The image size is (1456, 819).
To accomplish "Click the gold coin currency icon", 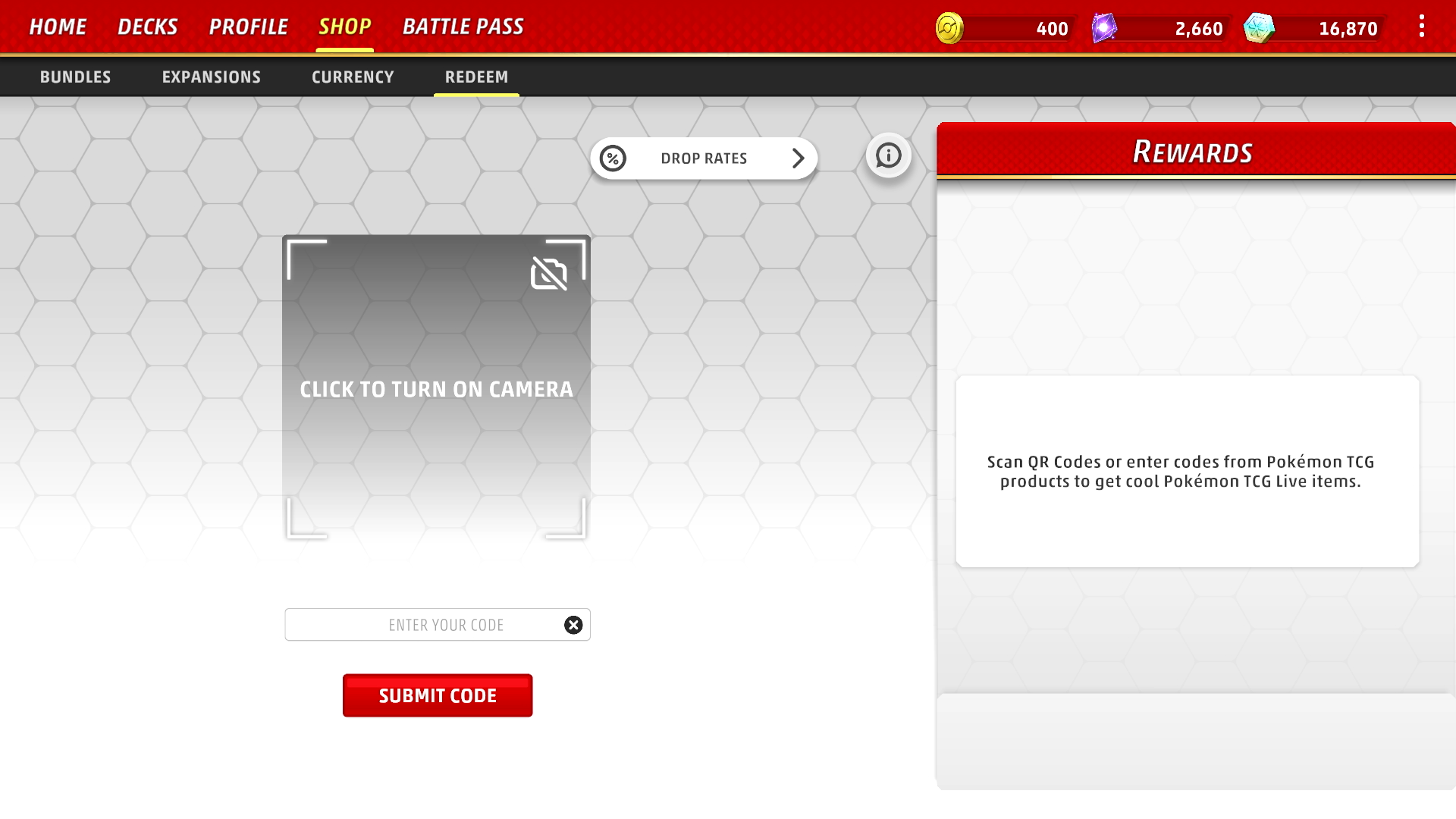I will [950, 27].
